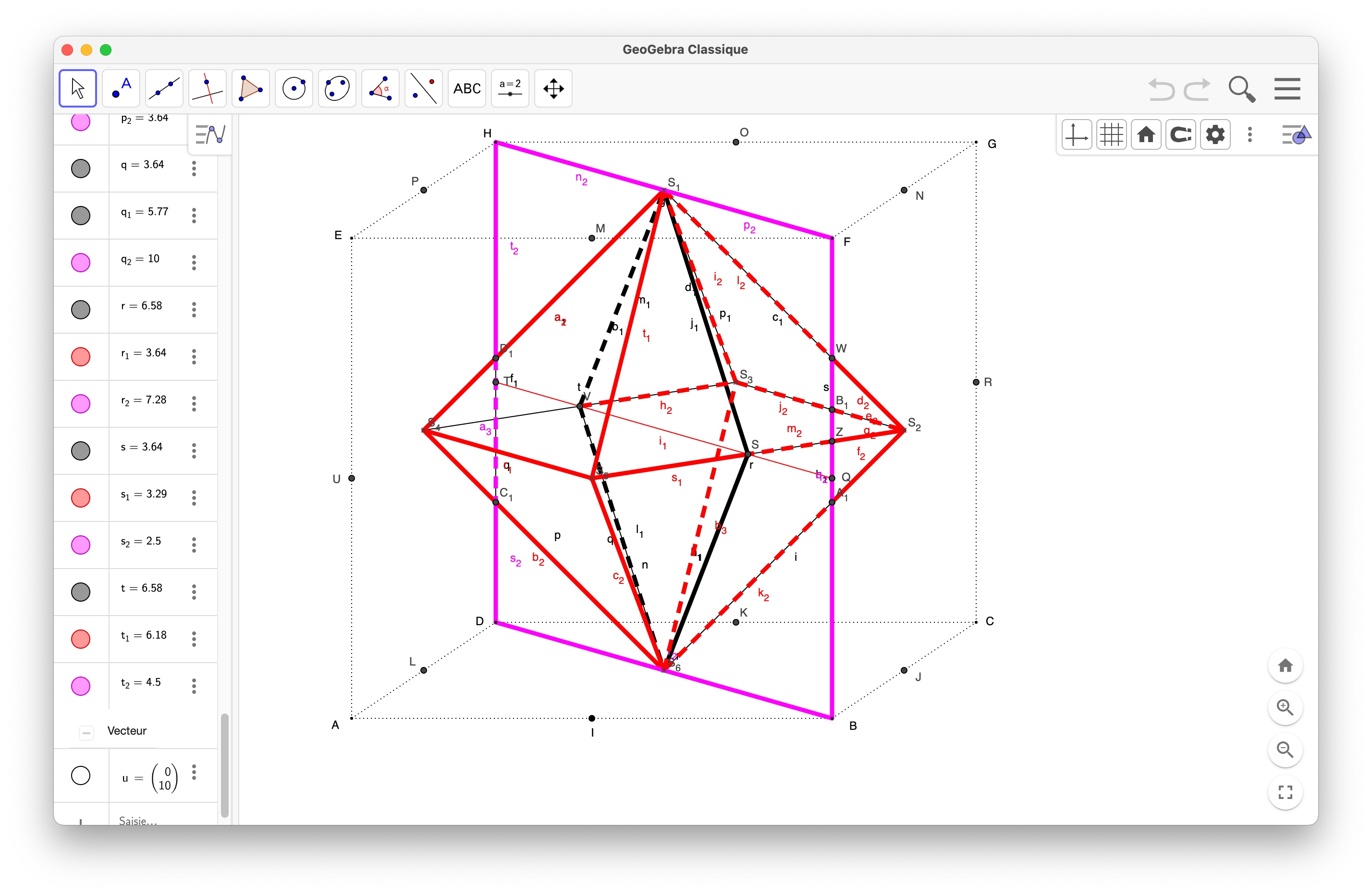Toggle grid display in style bar
Image resolution: width=1372 pixels, height=896 pixels.
1111,135
